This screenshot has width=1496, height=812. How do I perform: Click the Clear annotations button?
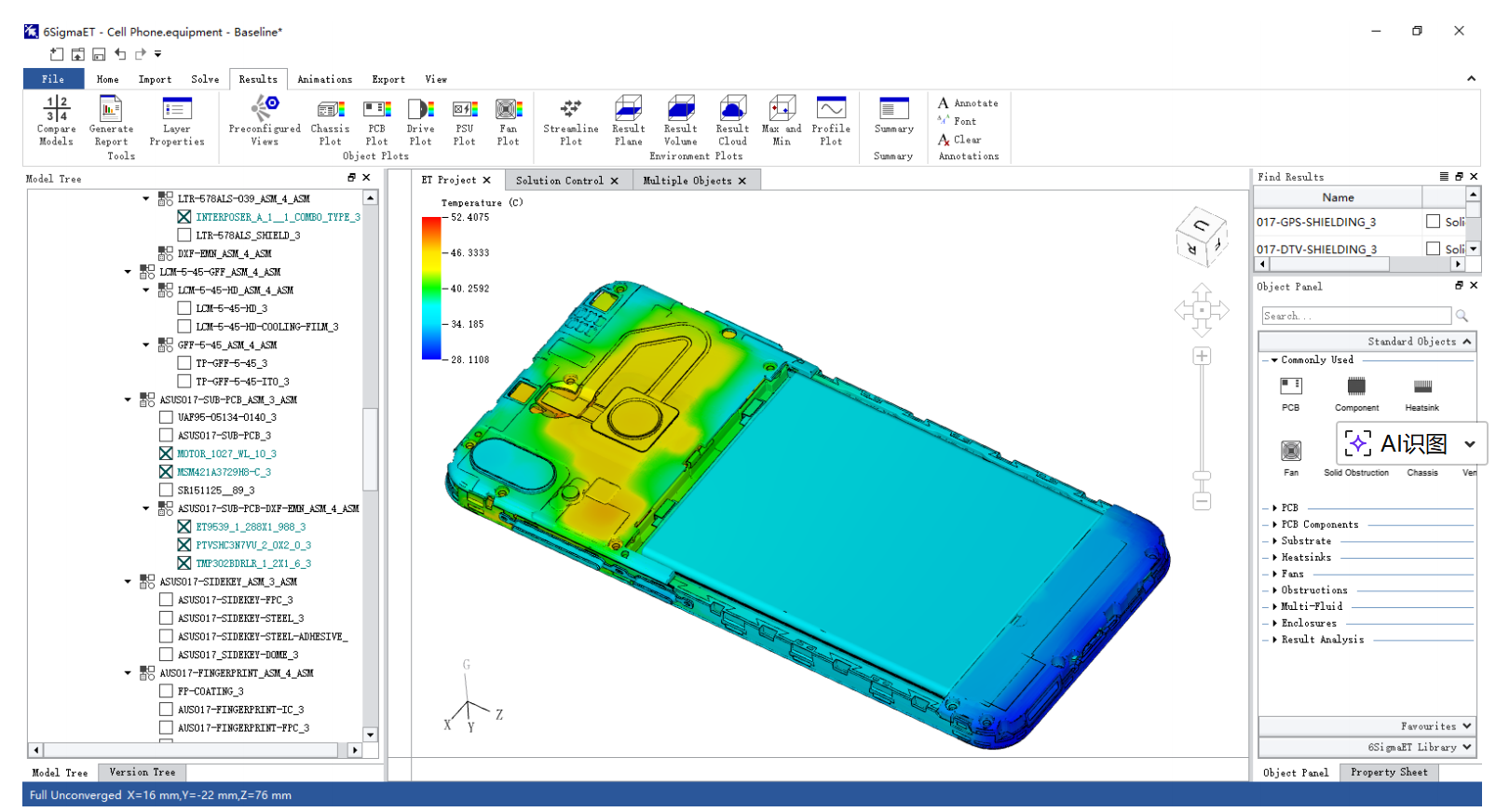pos(959,140)
